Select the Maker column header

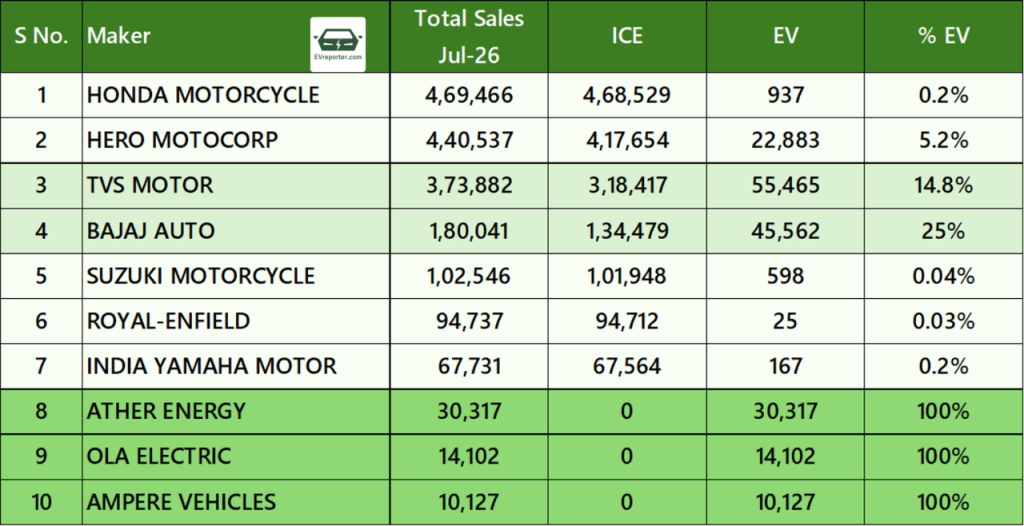point(119,35)
